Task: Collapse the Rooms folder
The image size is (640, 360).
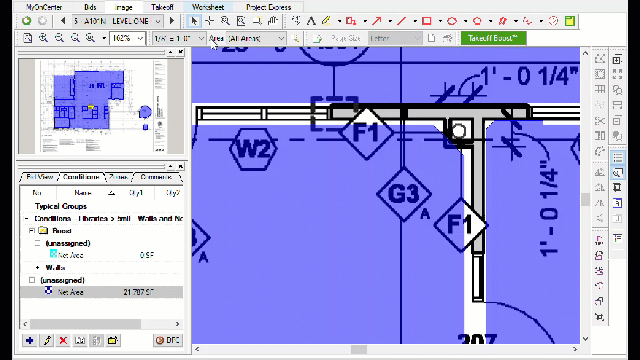Action: (32, 231)
